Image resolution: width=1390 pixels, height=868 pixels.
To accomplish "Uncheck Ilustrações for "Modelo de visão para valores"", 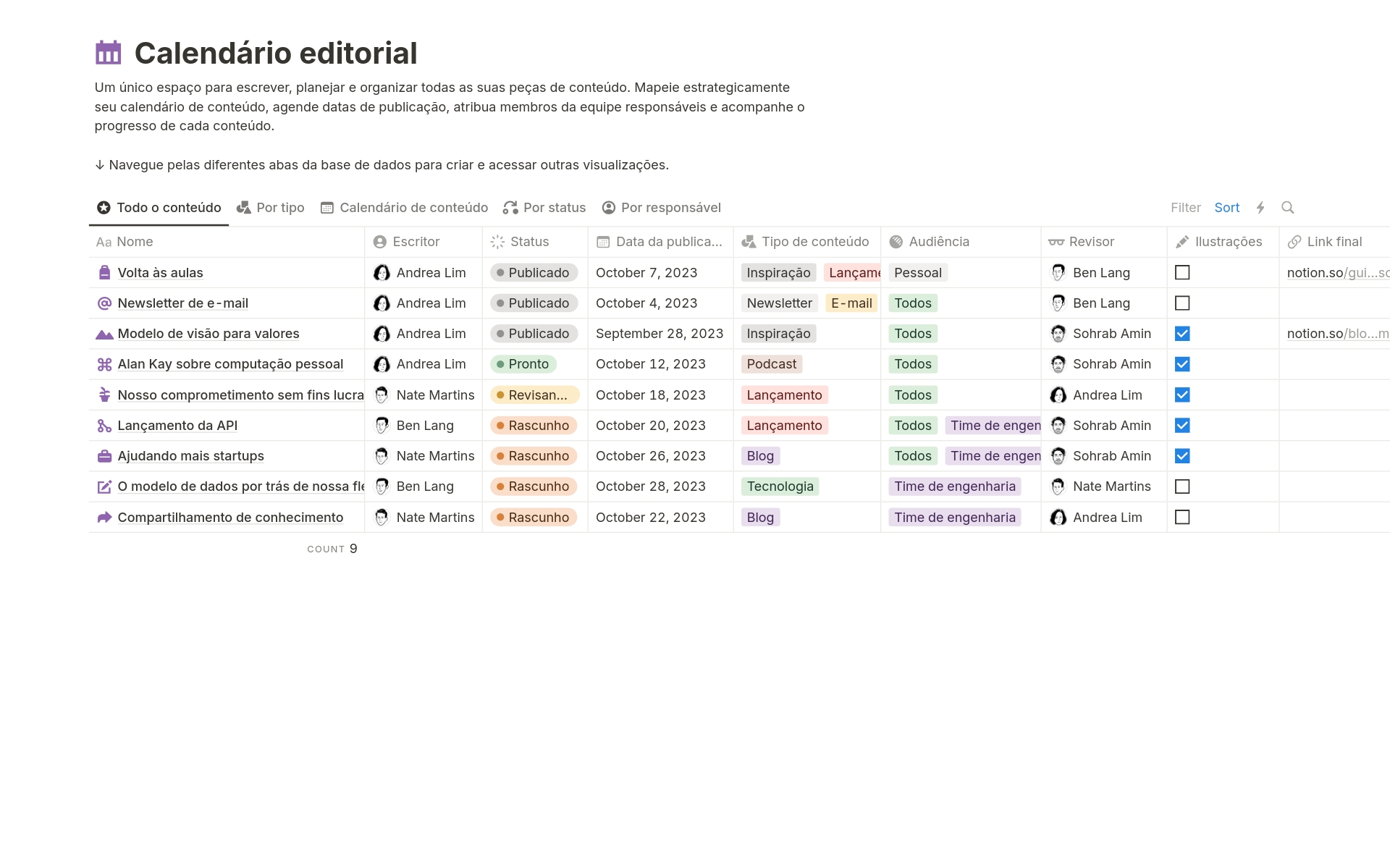I will click(1183, 334).
